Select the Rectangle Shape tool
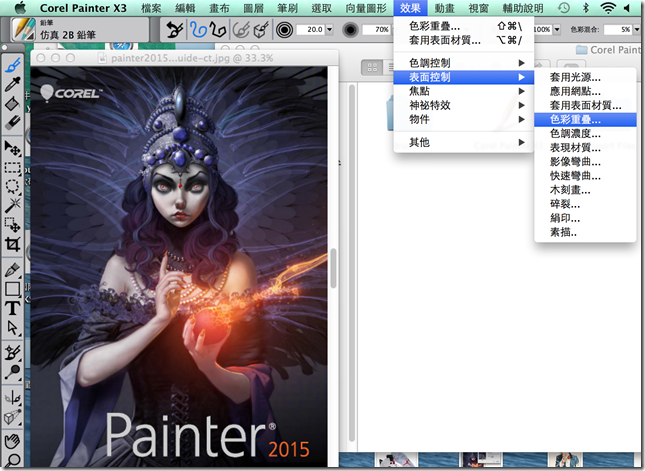The height and width of the screenshot is (471, 645). point(12,289)
